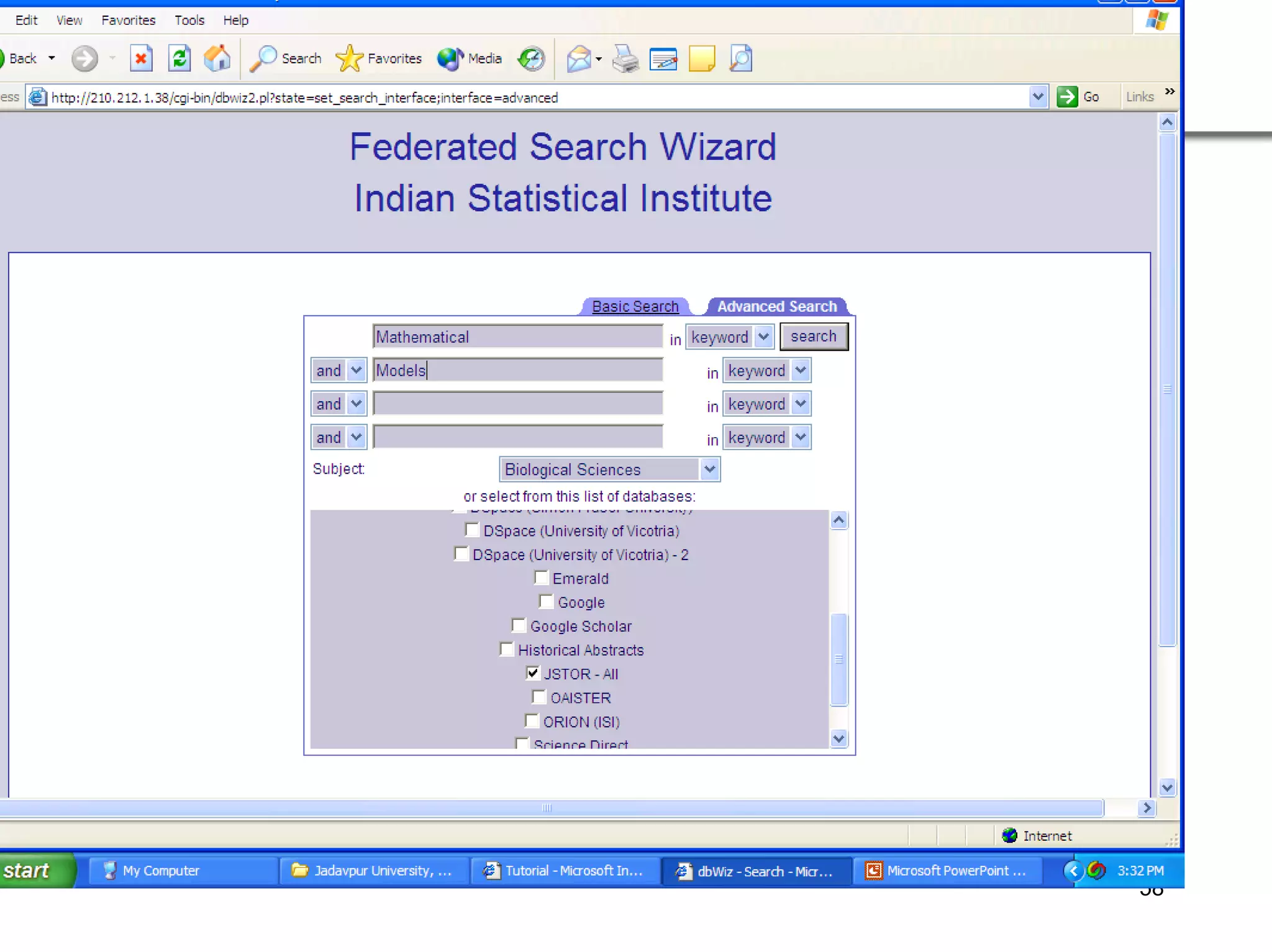Enable the Emerald database checkbox
Screen dimensions: 1272x952
click(x=541, y=578)
